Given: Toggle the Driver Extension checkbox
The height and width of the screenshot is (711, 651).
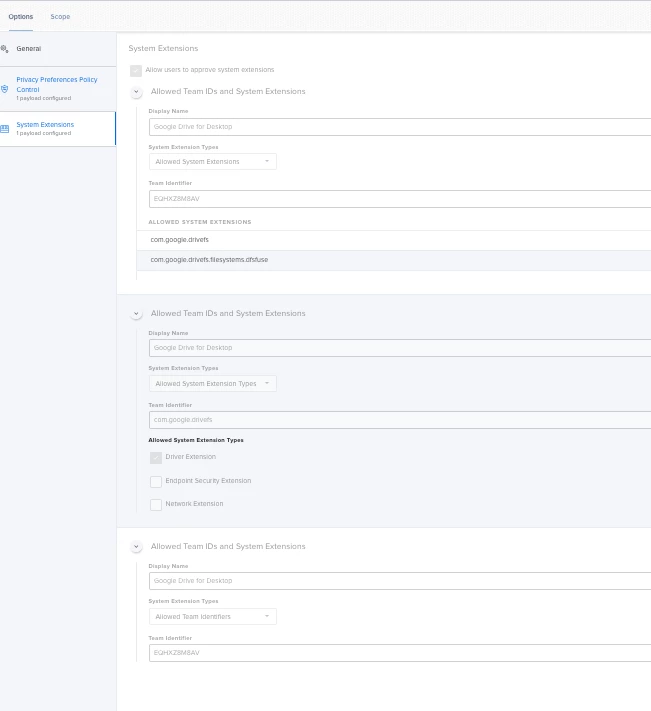Looking at the screenshot, I should click(x=156, y=458).
